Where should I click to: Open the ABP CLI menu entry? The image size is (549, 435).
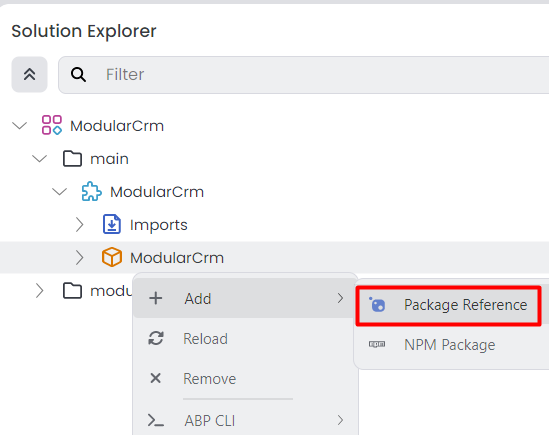tap(245, 420)
